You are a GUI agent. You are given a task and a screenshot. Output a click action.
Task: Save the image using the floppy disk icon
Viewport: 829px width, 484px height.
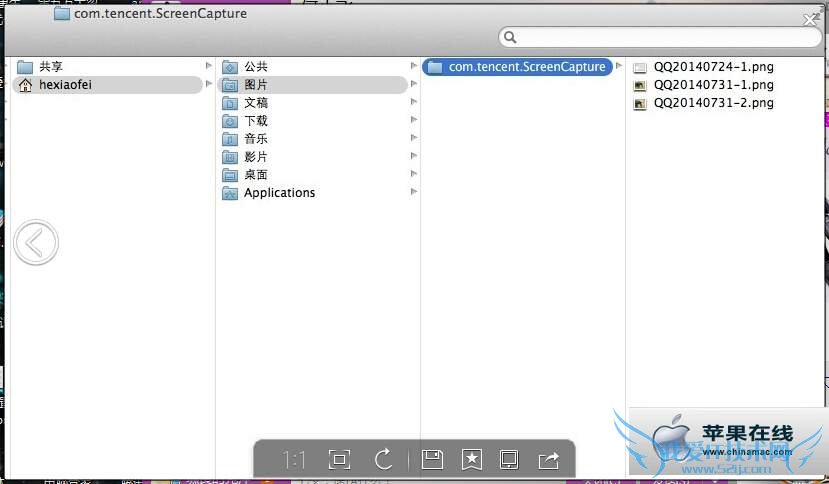[432, 459]
